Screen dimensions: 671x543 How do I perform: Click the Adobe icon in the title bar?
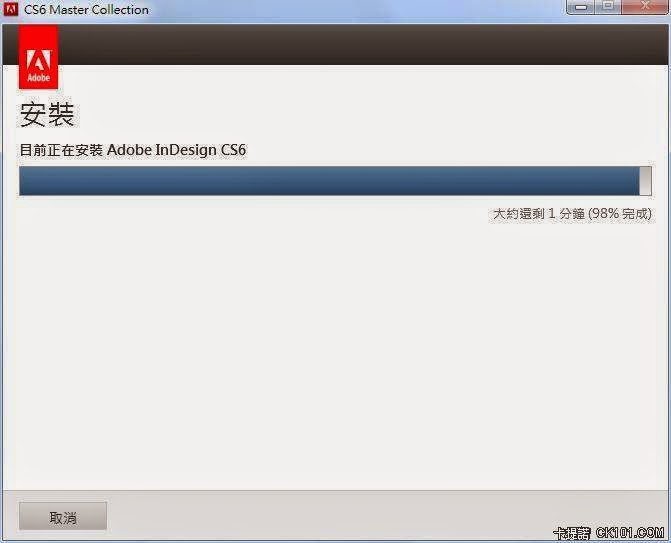(10, 9)
